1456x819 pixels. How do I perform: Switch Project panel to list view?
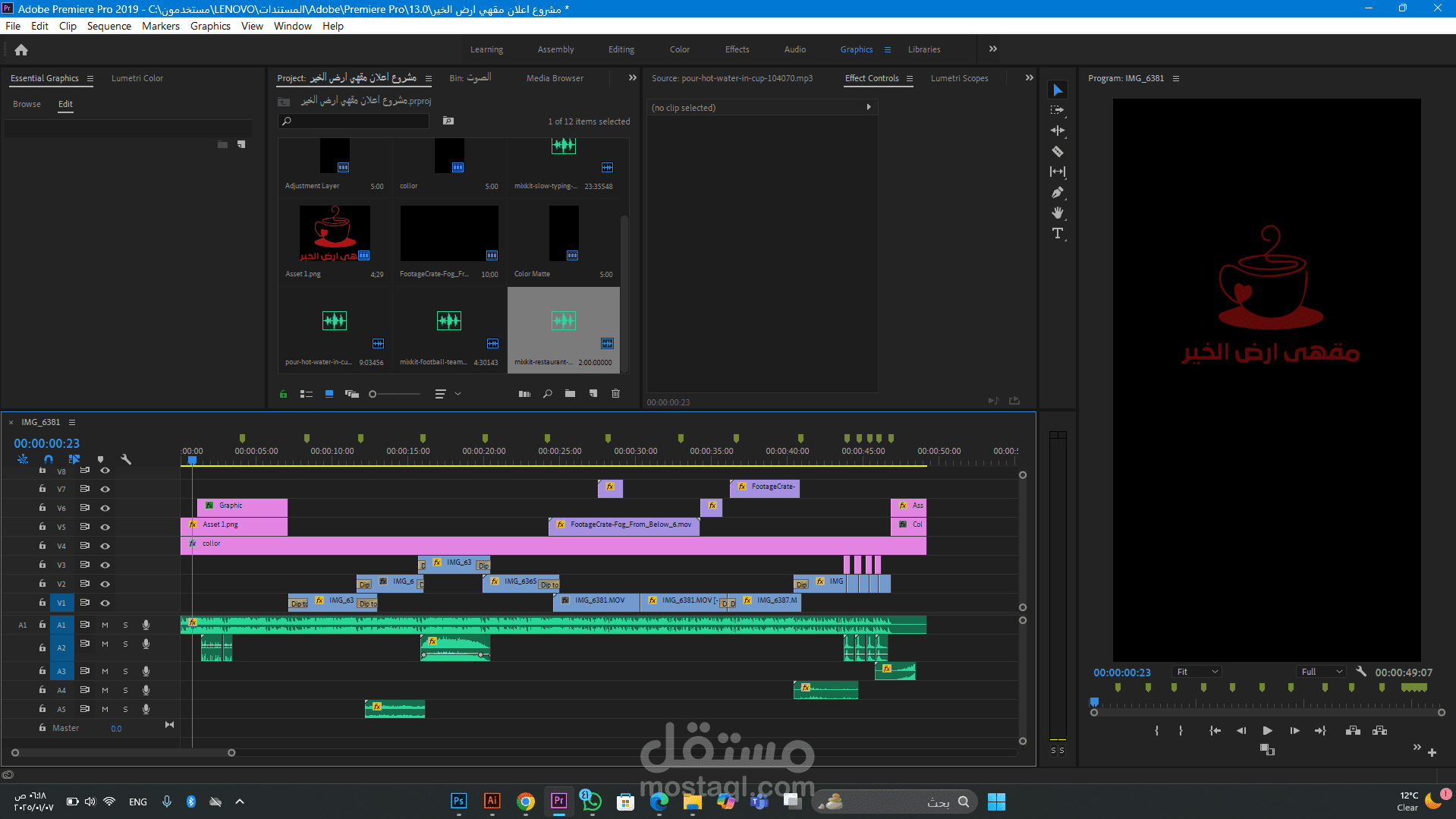(x=307, y=394)
